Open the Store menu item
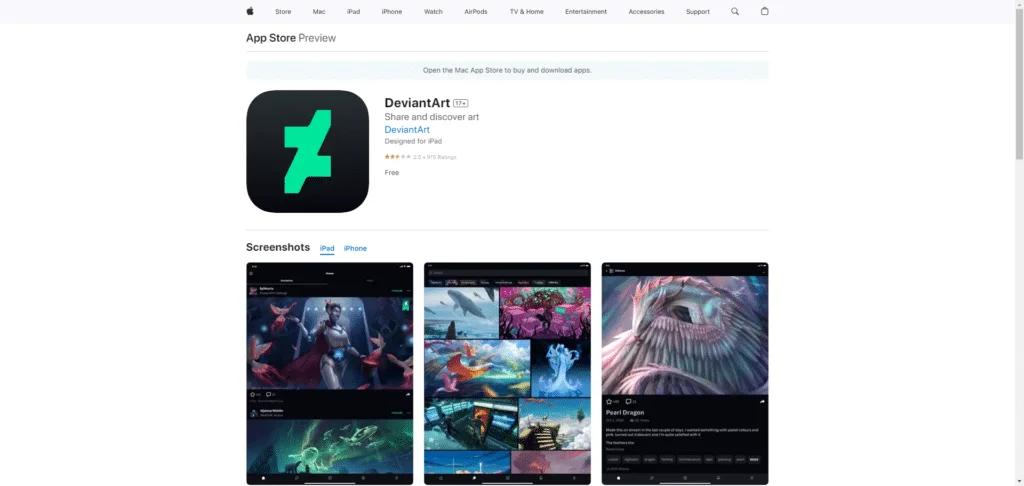The width and height of the screenshot is (1024, 486). click(x=283, y=12)
